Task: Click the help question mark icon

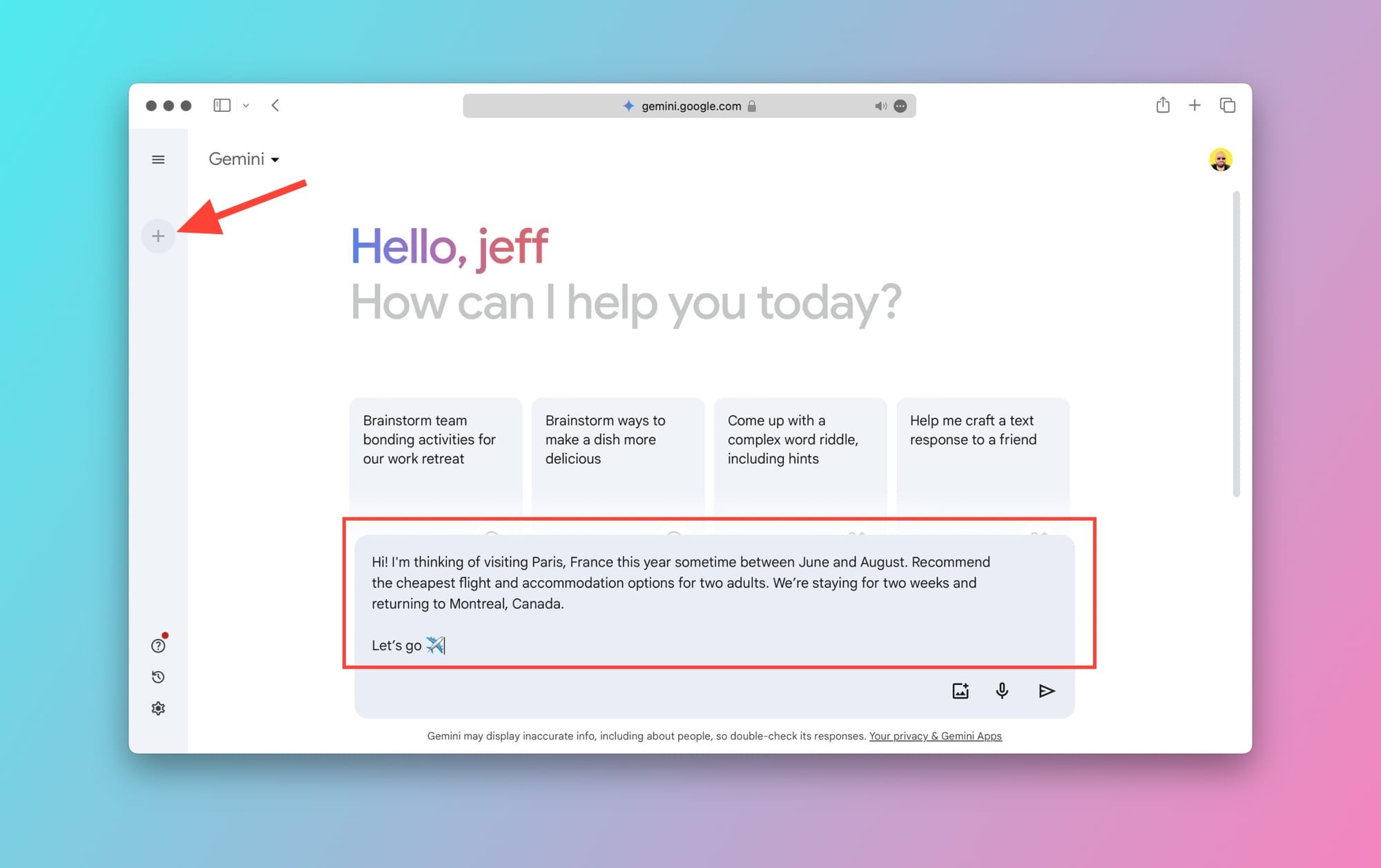Action: 157,645
